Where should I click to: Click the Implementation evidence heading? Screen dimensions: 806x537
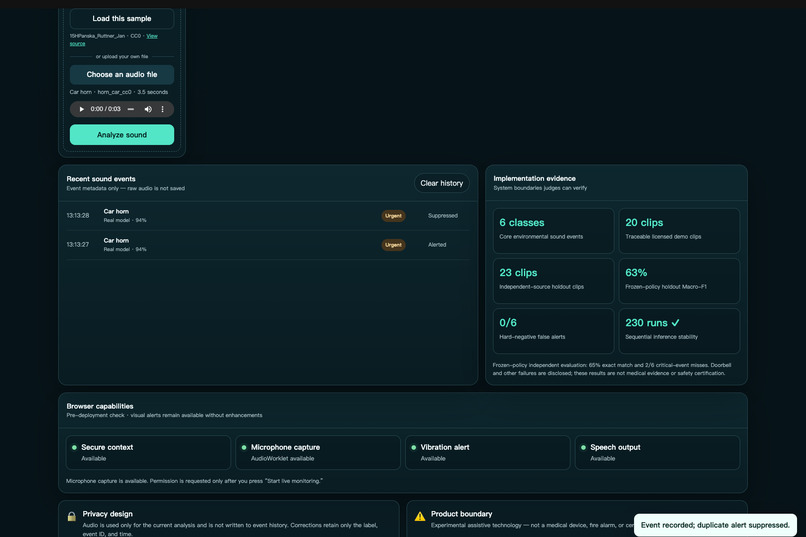pos(535,178)
